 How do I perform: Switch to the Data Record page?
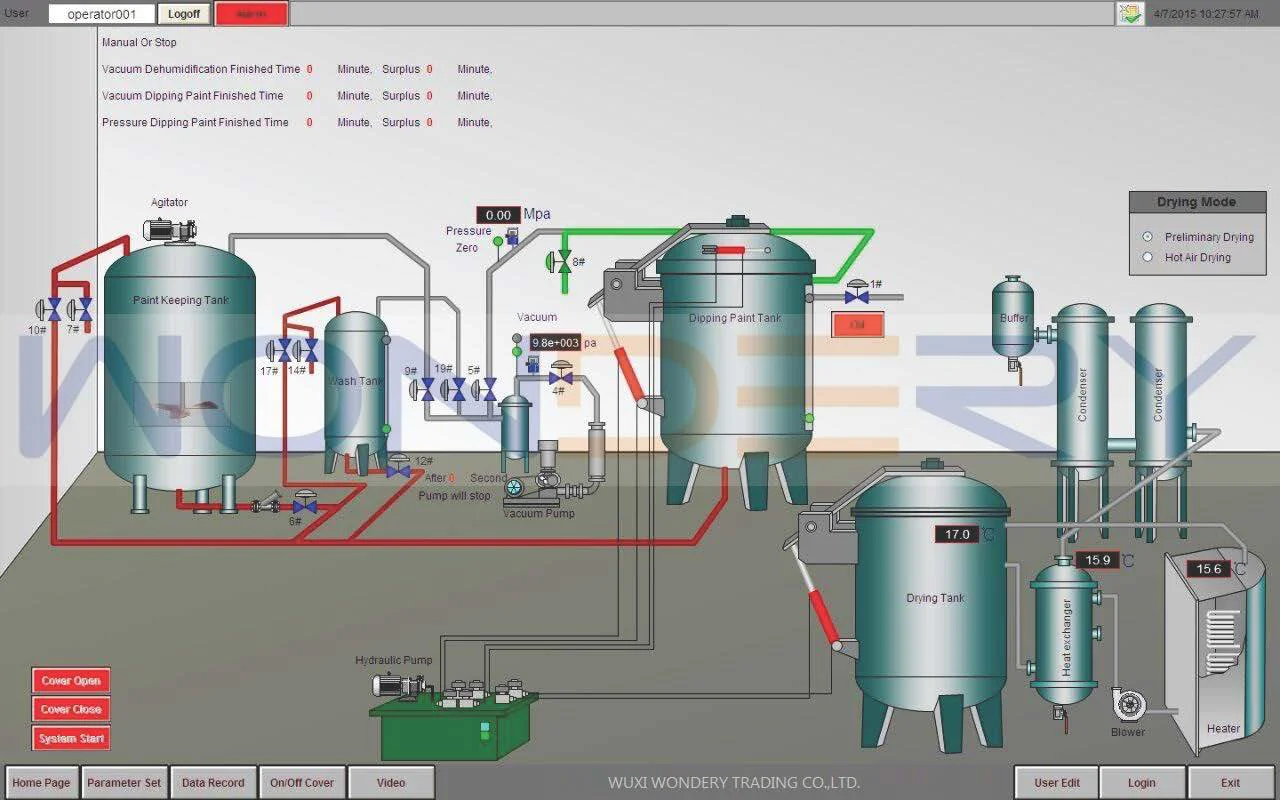point(213,782)
